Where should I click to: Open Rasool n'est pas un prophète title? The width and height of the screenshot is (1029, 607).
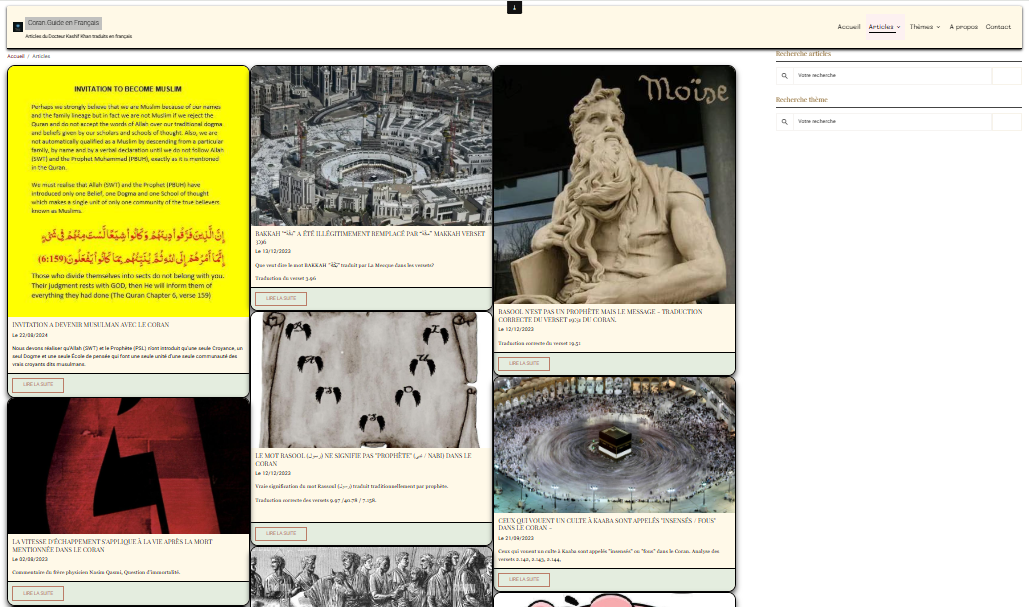600,316
